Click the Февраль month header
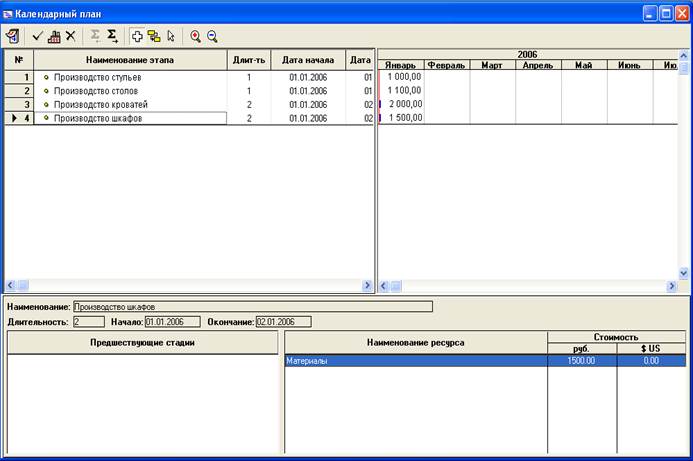Screen dimensions: 693x461 pyautogui.click(x=446, y=65)
